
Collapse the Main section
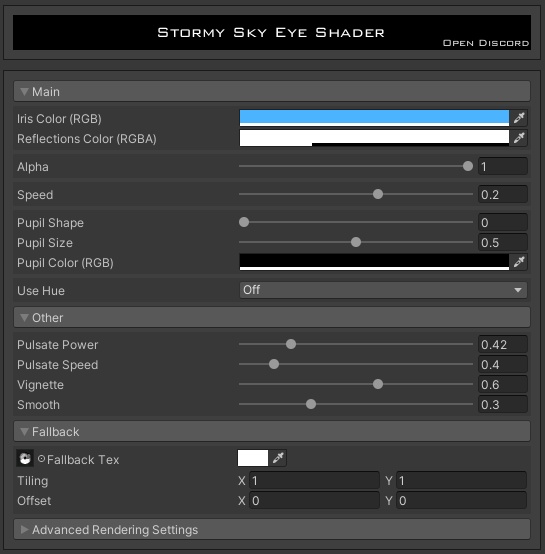click(x=272, y=92)
